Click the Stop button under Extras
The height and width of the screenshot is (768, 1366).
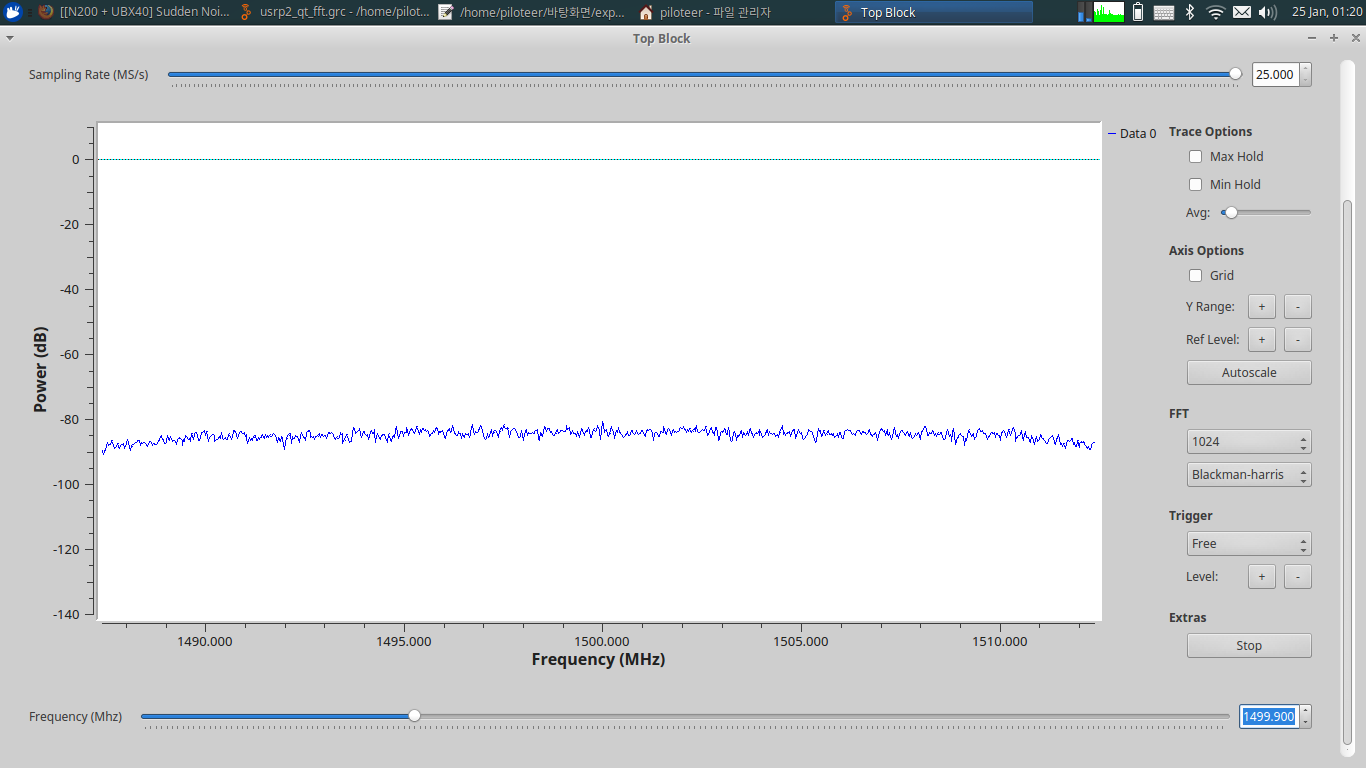point(1248,646)
